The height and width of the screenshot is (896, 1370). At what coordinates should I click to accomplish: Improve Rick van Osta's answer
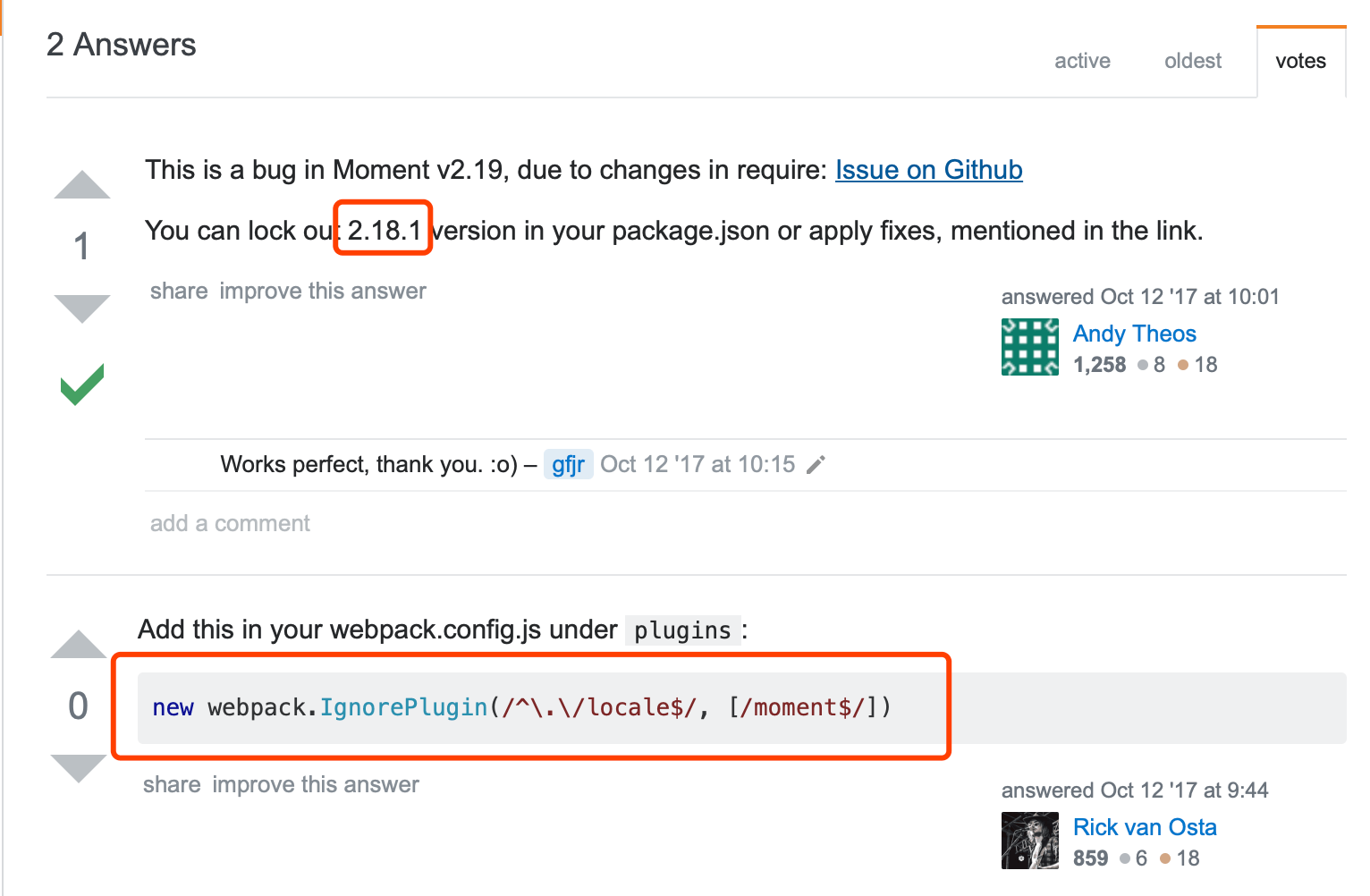pos(316,785)
